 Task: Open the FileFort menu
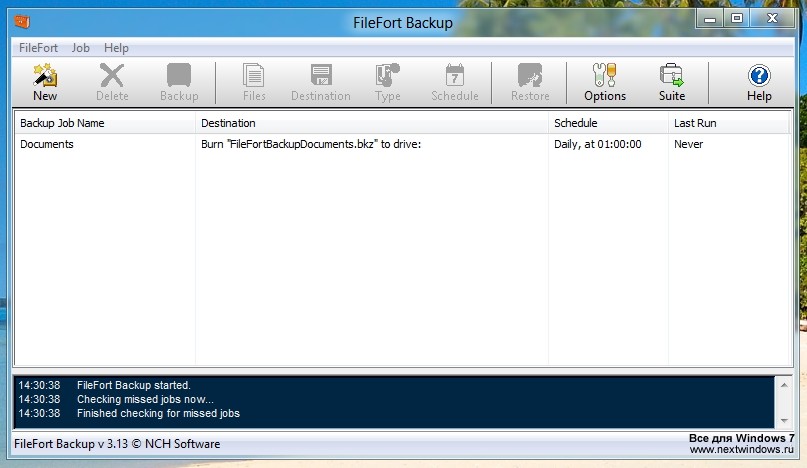pos(38,48)
